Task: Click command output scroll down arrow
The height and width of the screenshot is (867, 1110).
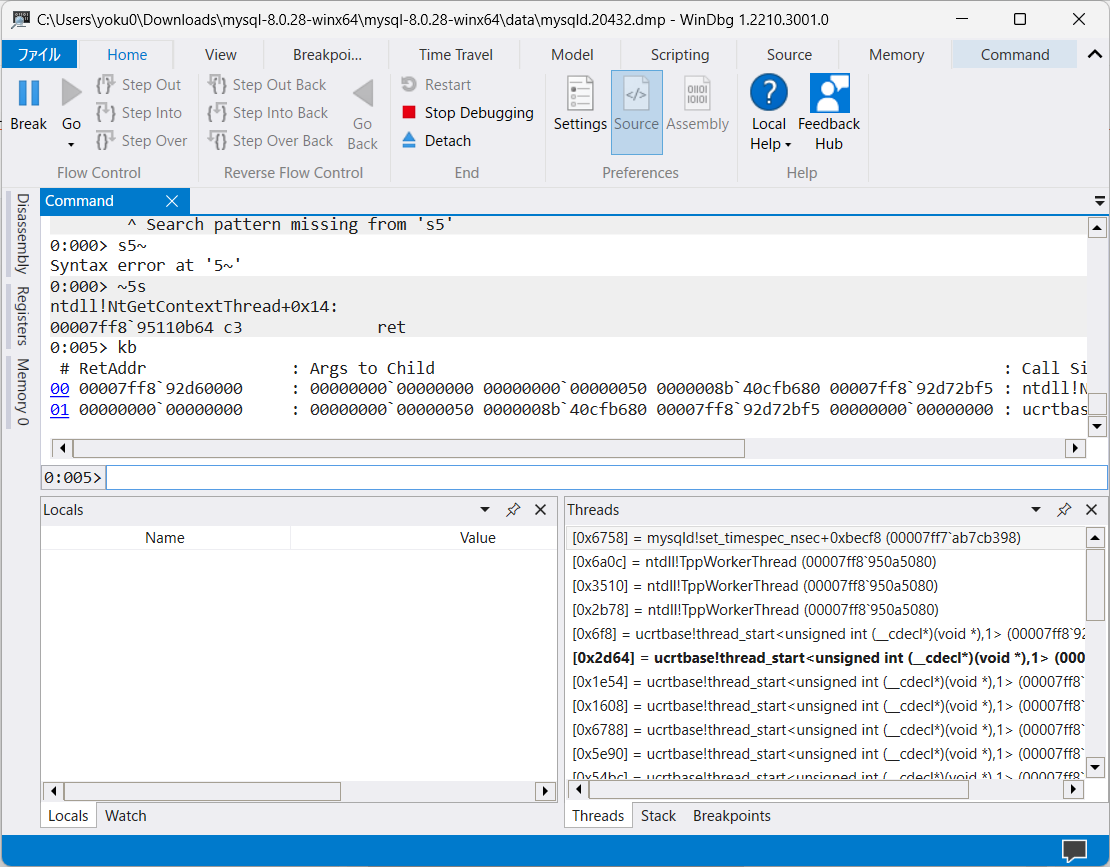Action: [1097, 426]
